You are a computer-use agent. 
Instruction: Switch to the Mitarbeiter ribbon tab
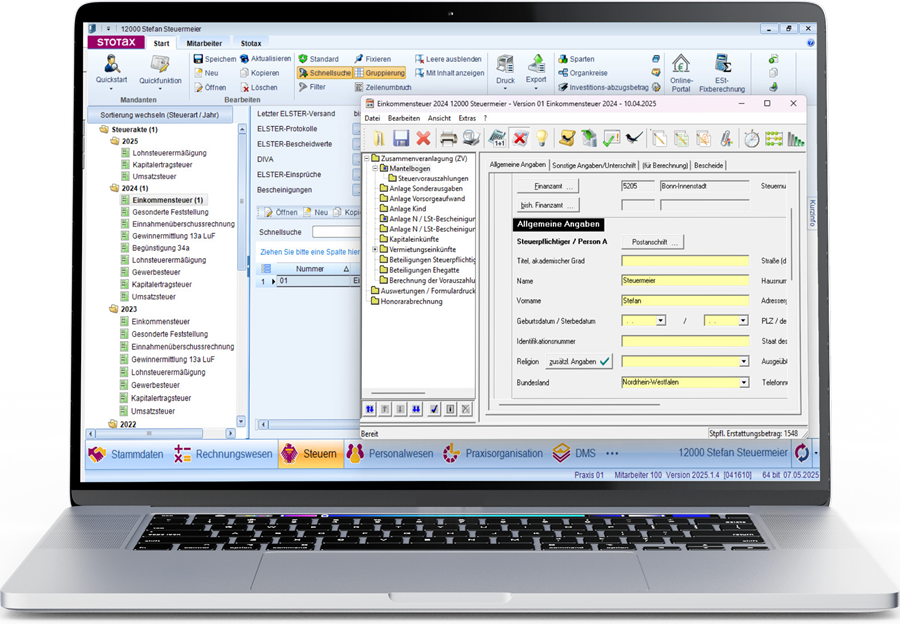[x=204, y=43]
